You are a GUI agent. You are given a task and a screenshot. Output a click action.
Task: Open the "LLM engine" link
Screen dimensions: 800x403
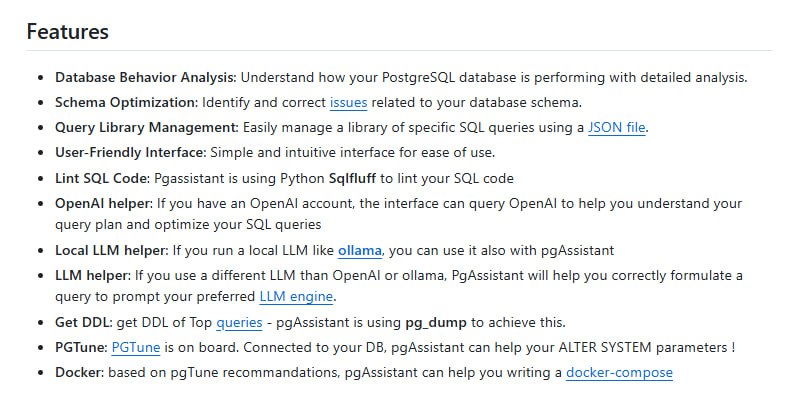pyautogui.click(x=298, y=297)
